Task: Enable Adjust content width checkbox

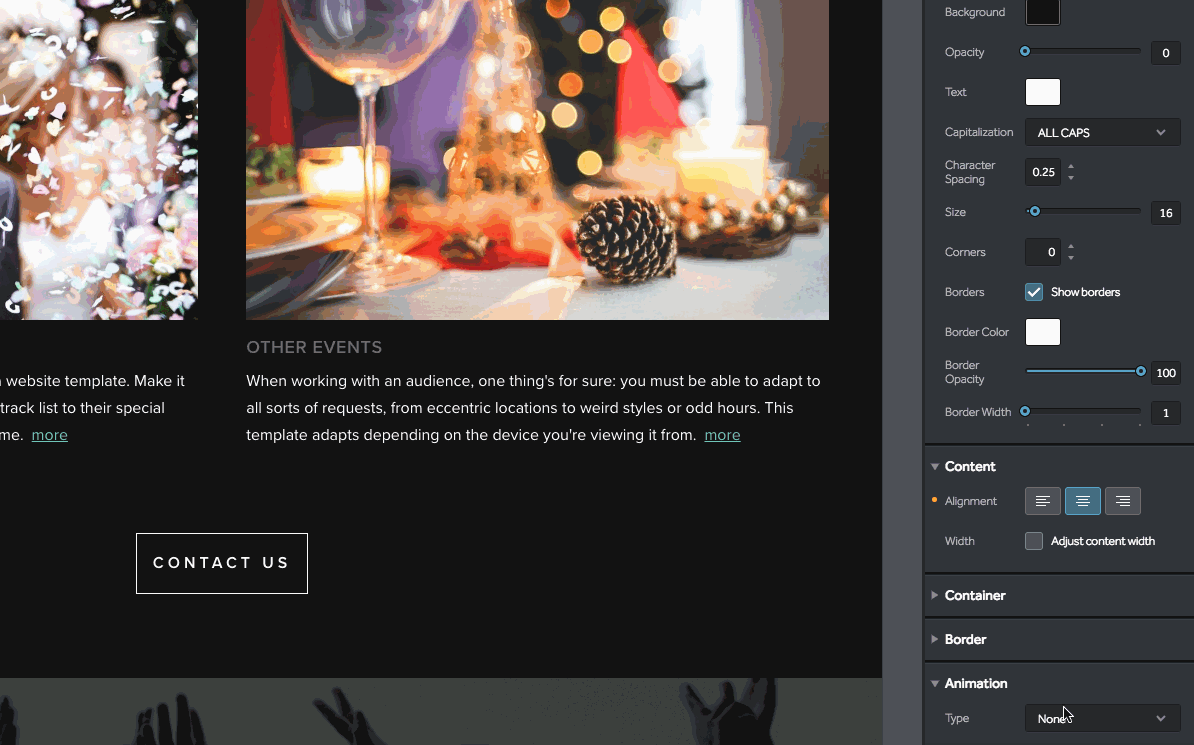Action: 1033,541
